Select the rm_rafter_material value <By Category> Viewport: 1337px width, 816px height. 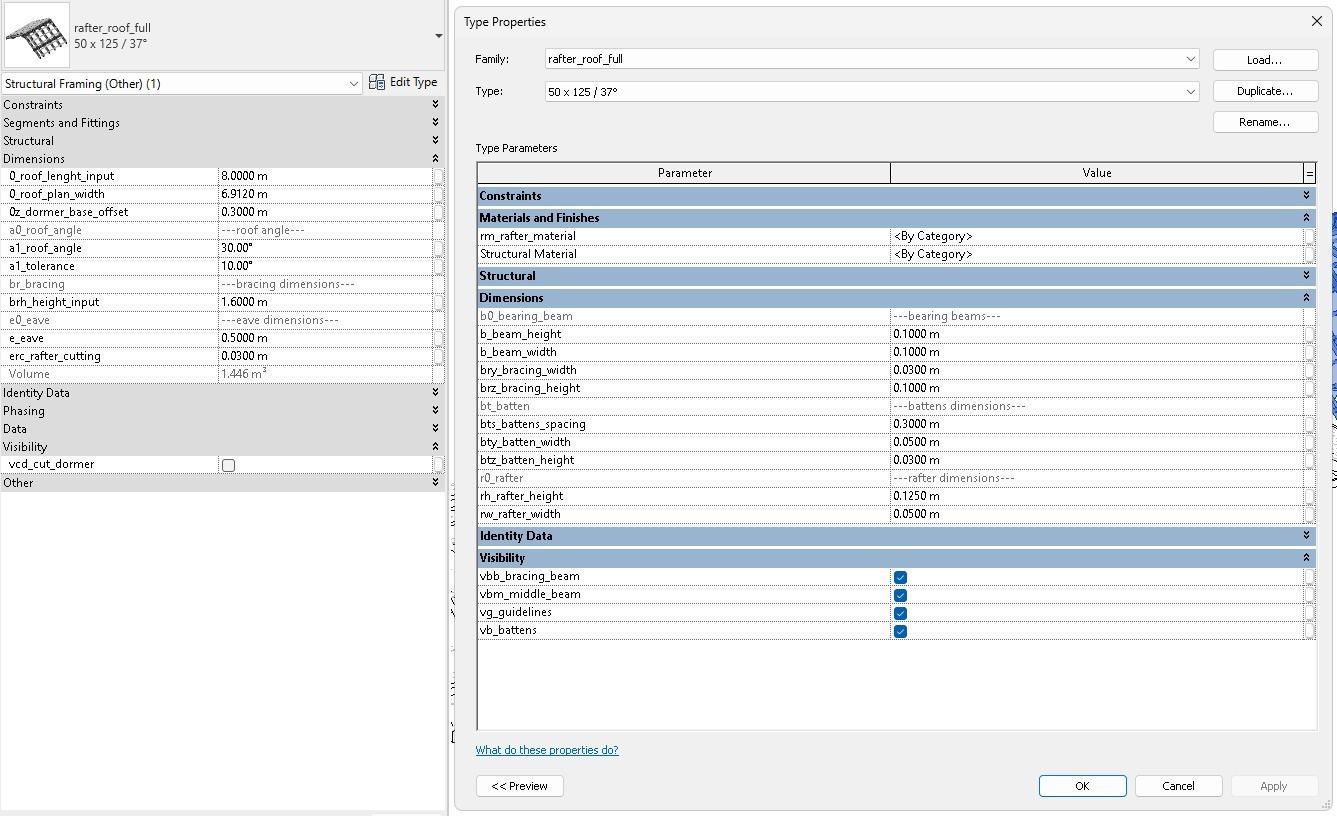pos(1096,236)
